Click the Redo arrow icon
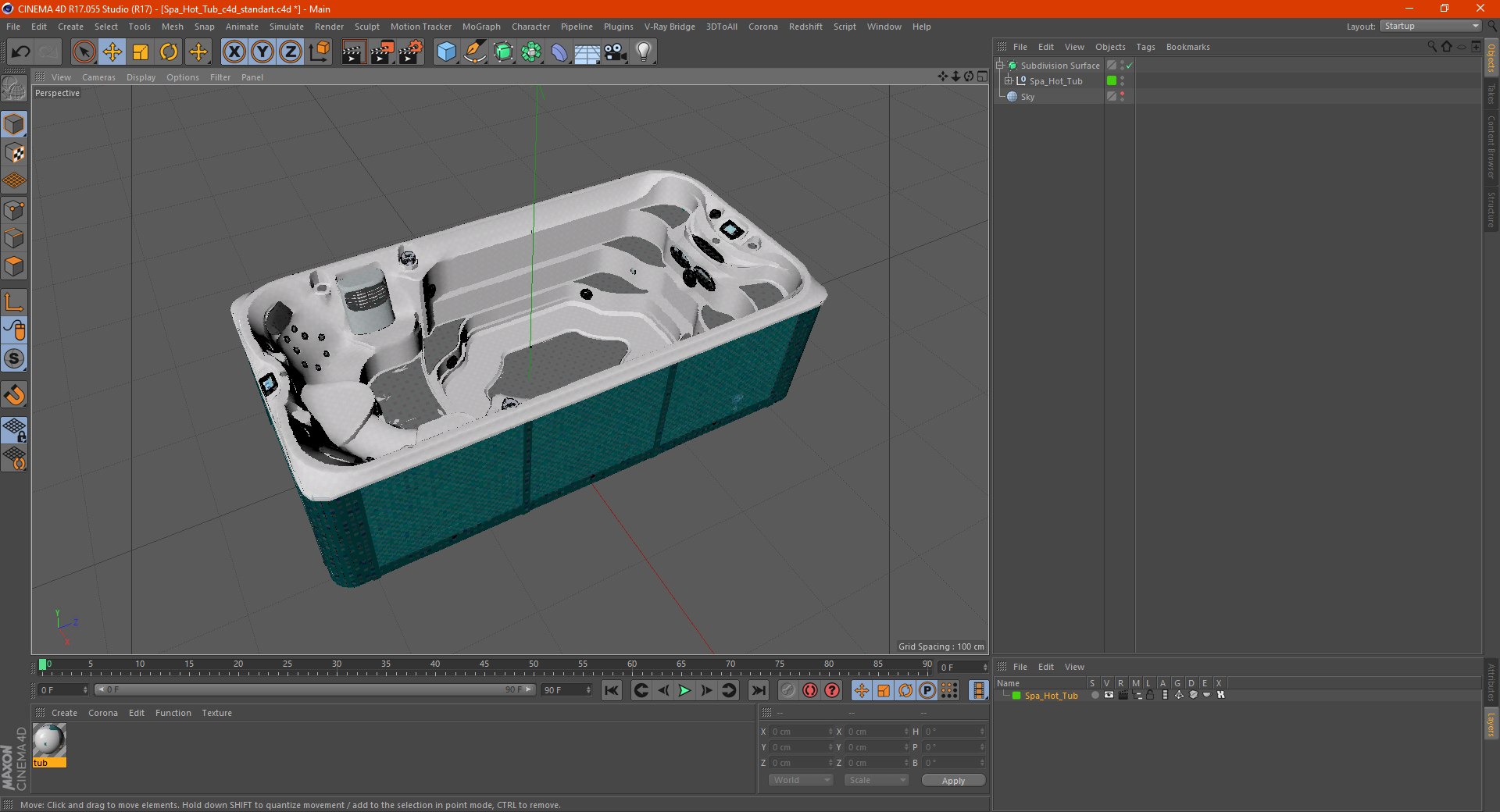This screenshot has width=1500, height=812. [x=48, y=52]
